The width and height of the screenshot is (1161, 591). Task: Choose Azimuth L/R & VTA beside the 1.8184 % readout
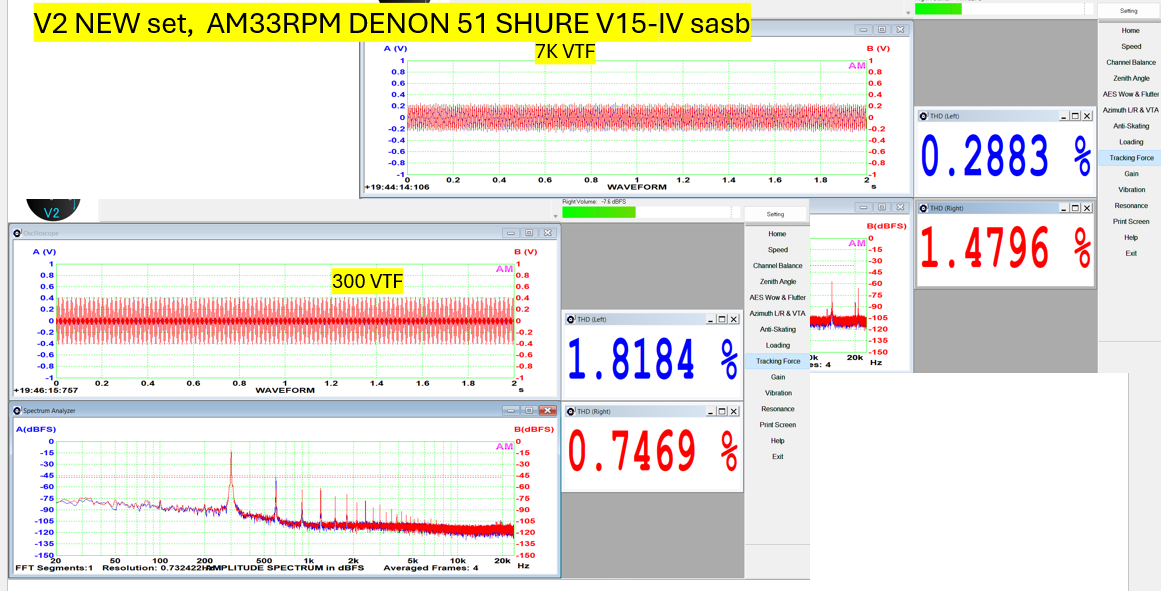point(777,313)
